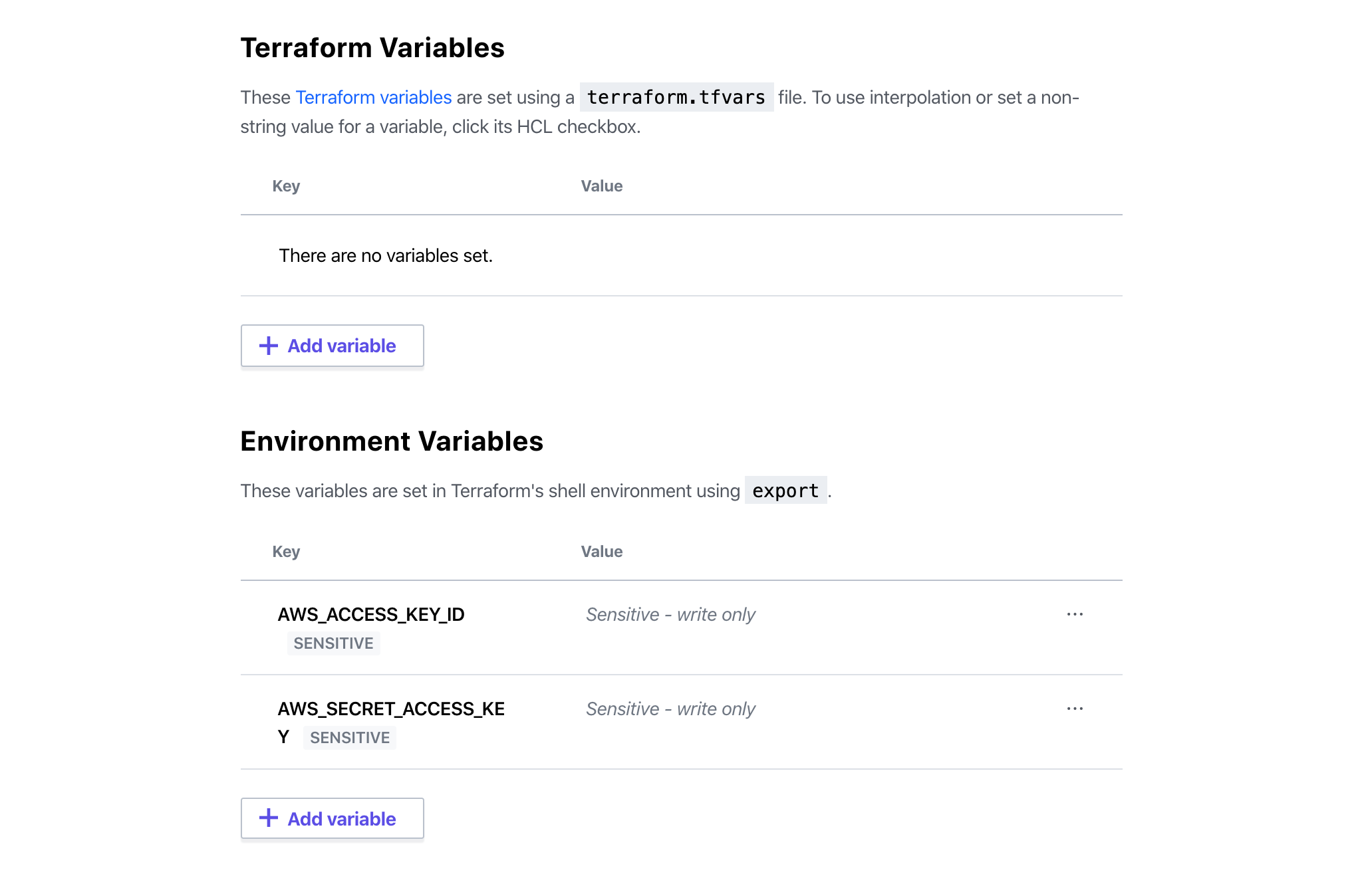Add a new Terraform variable
The height and width of the screenshot is (896, 1362).
tap(332, 346)
